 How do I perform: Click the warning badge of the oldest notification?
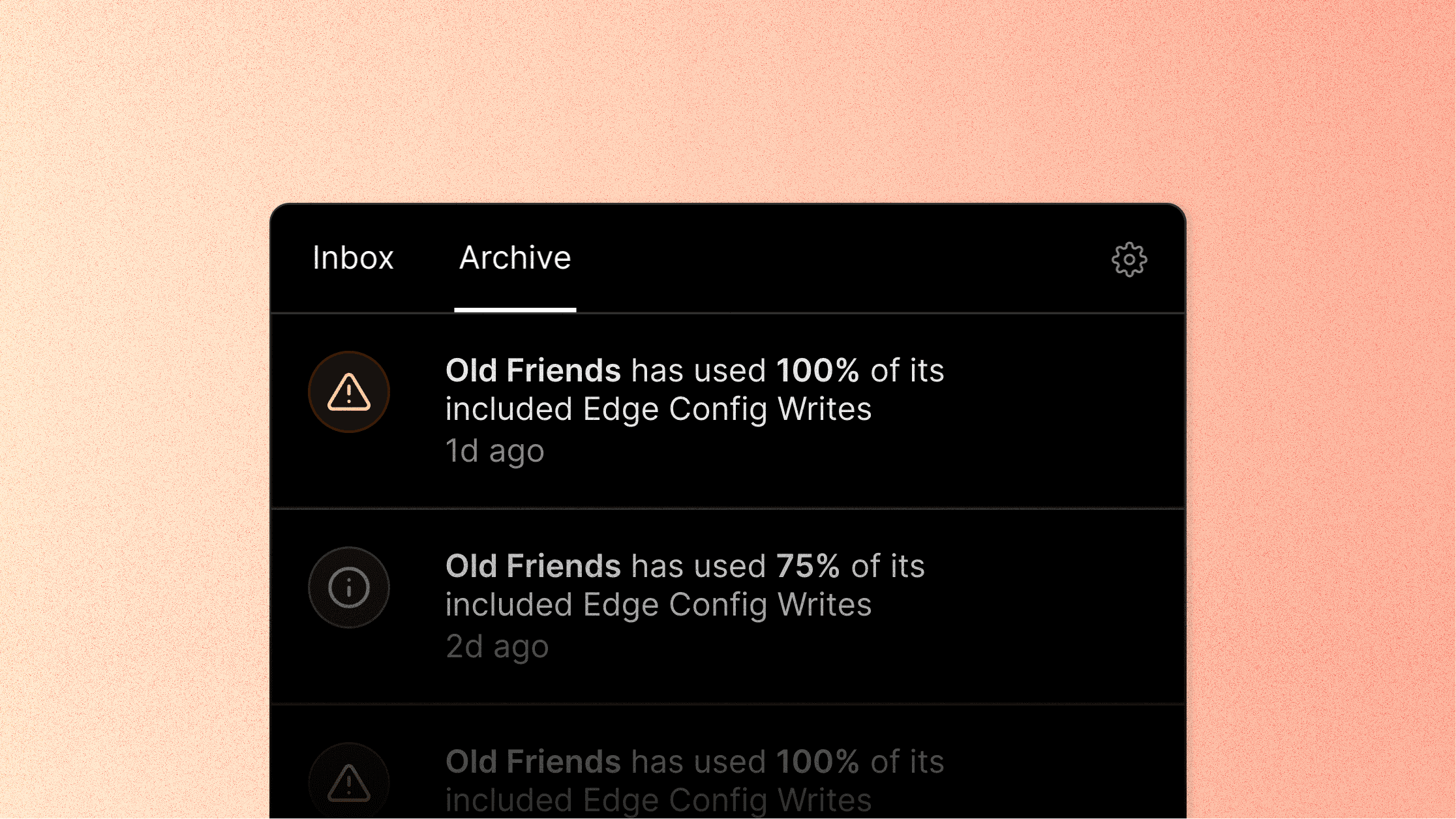[x=349, y=782]
